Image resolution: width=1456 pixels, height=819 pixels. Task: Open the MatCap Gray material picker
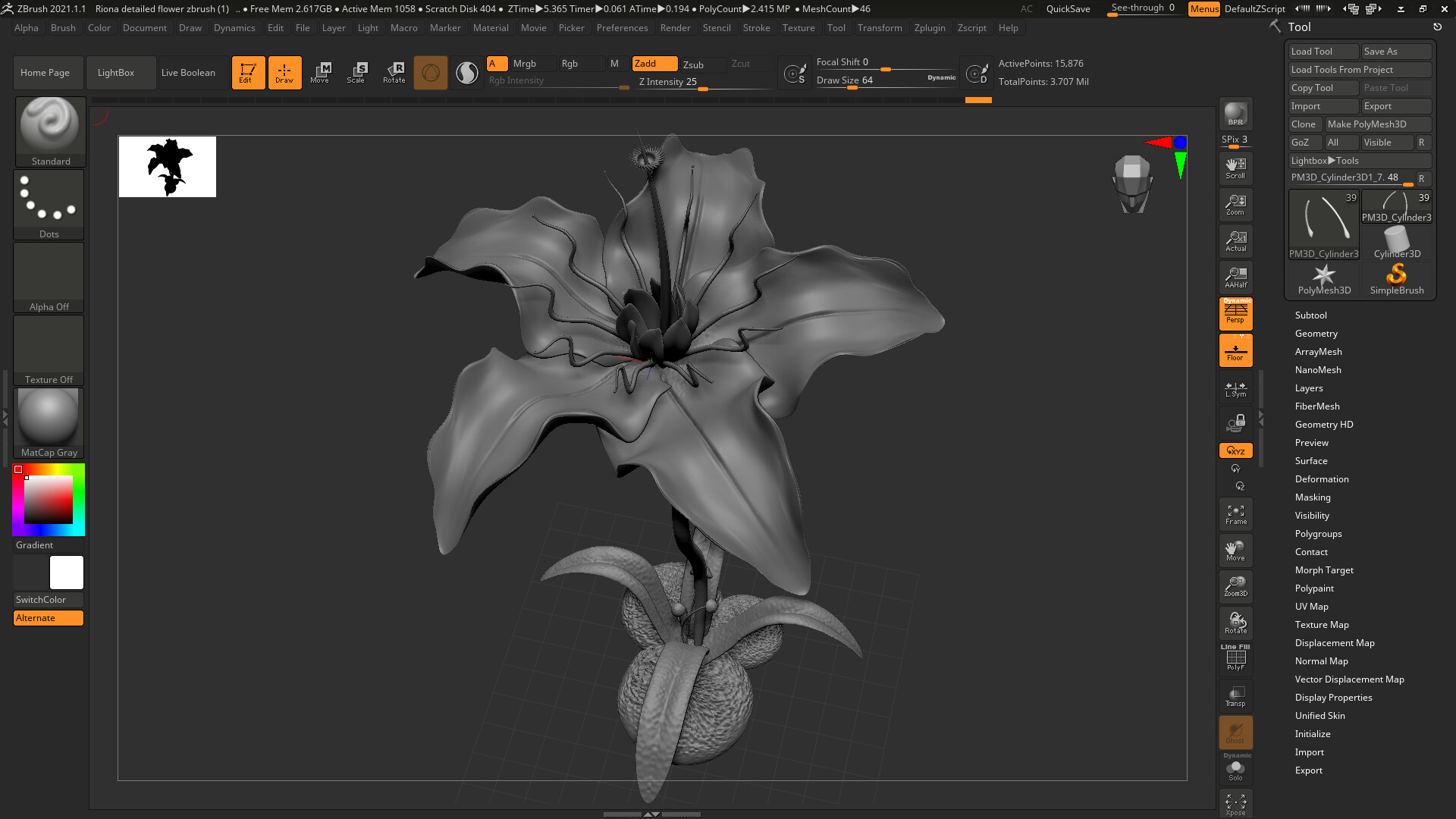[48, 417]
